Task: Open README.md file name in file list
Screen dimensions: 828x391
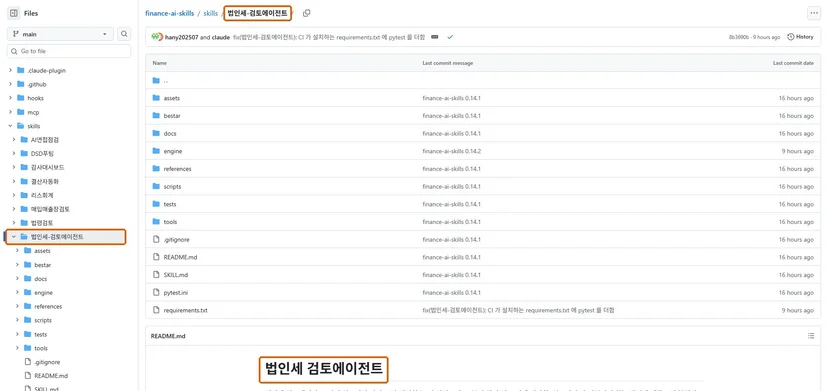Action: [x=180, y=257]
